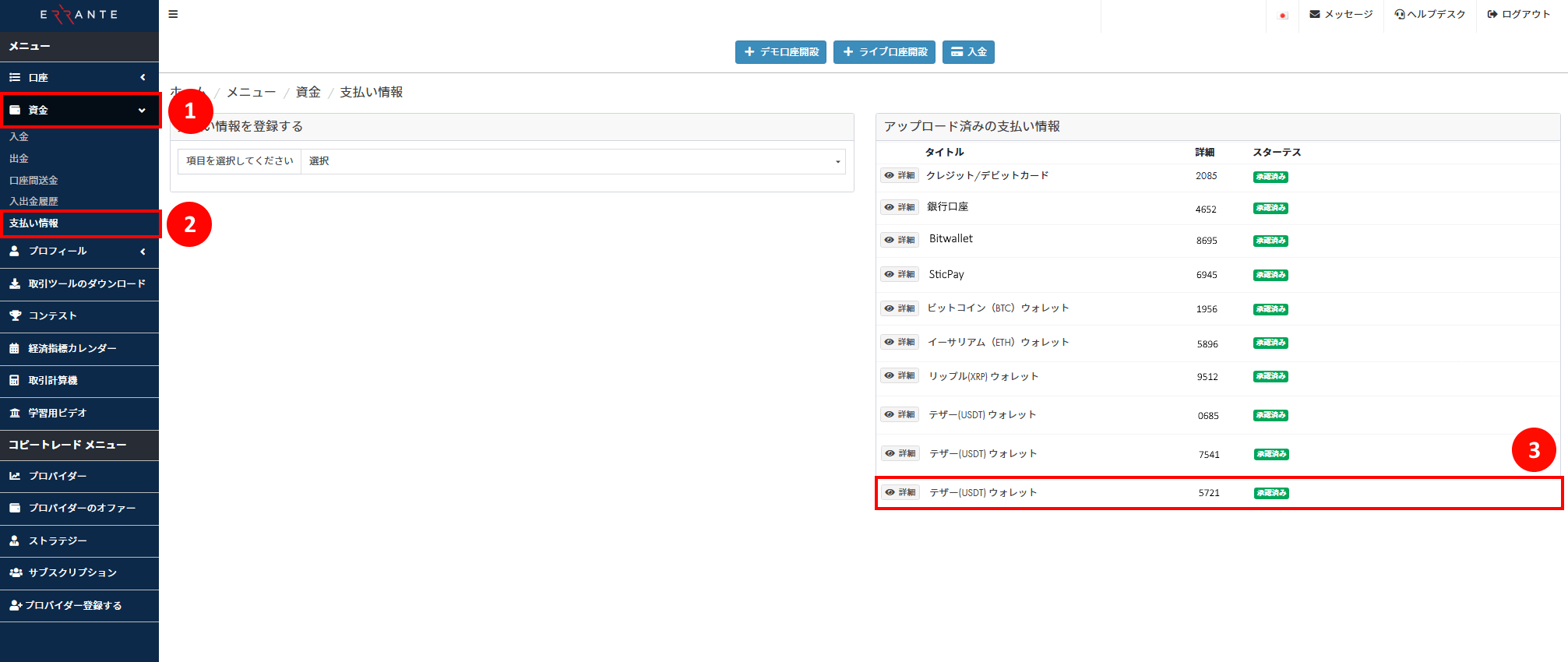The image size is (1568, 662).
Task: Collapse the 資金 sidebar menu
Action: point(79,110)
